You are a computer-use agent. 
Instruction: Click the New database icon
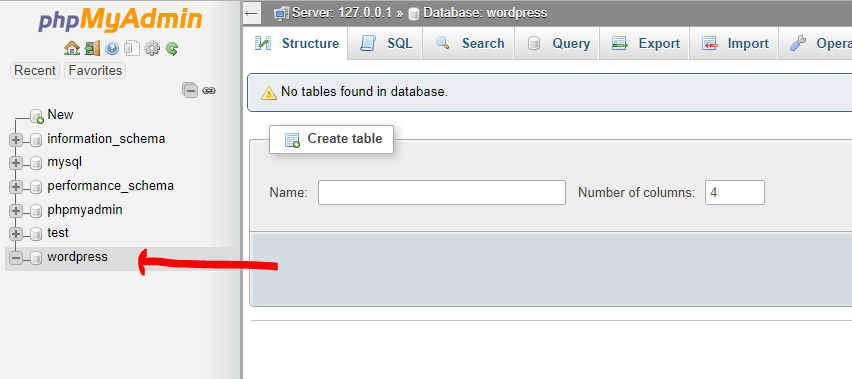pyautogui.click(x=37, y=116)
